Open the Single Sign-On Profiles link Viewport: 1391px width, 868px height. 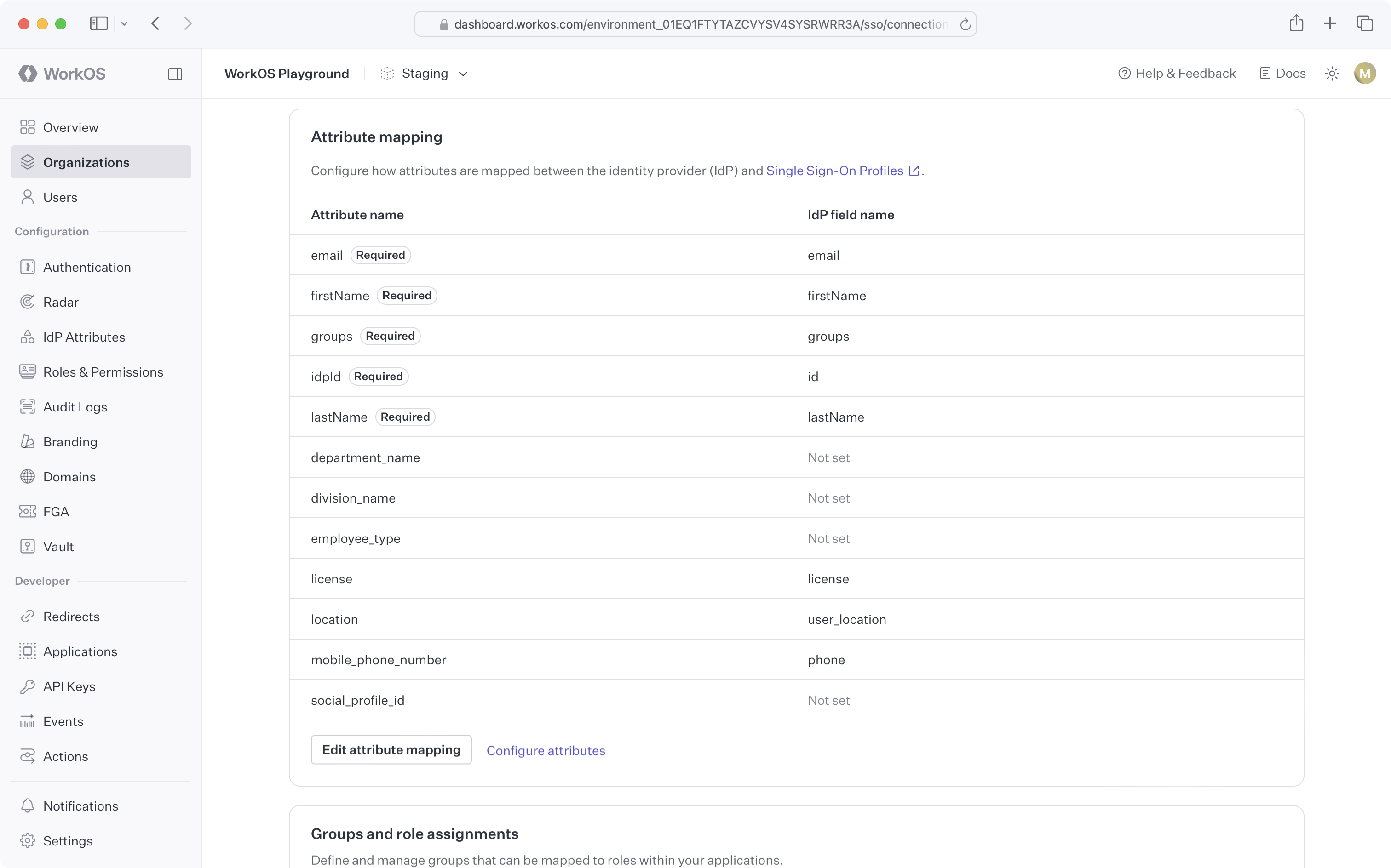834,171
